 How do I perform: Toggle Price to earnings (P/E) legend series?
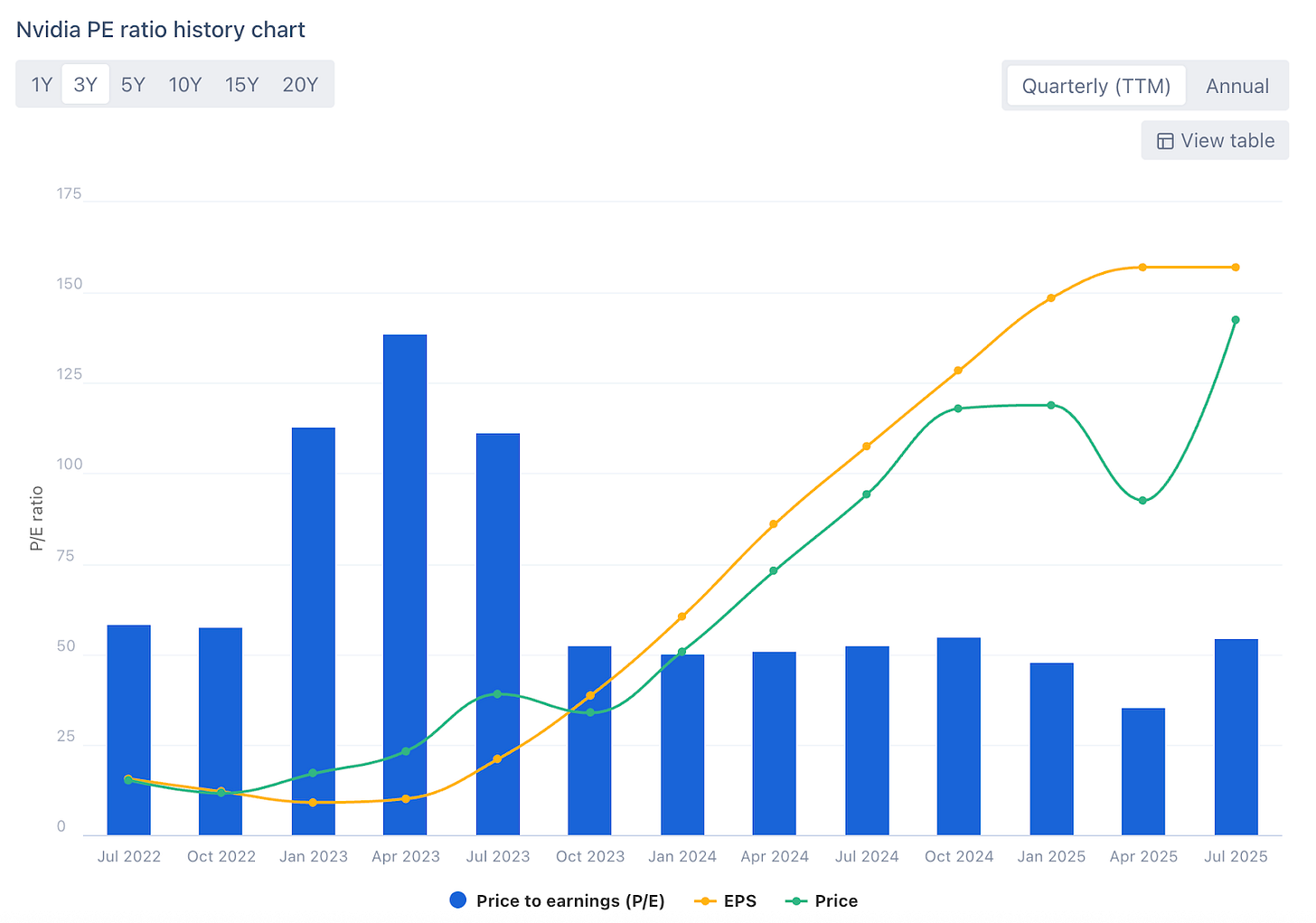coord(558,900)
